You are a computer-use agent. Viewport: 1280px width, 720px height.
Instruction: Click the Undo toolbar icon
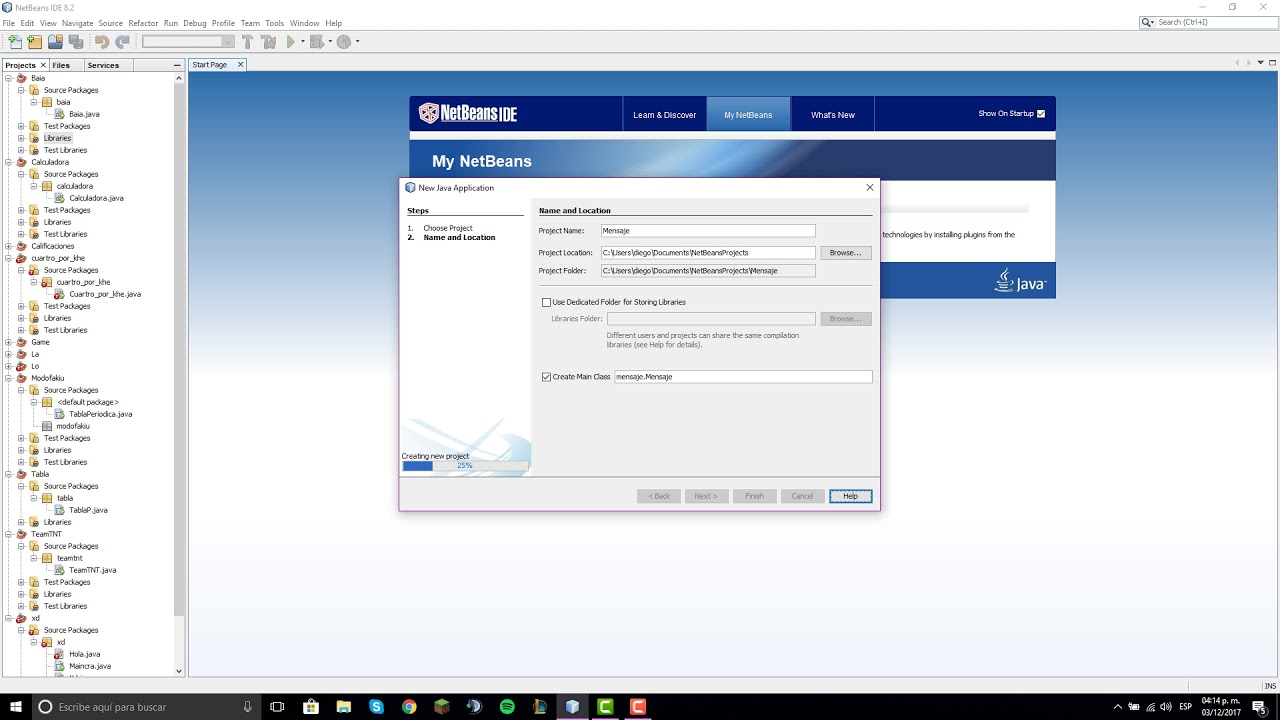click(102, 42)
